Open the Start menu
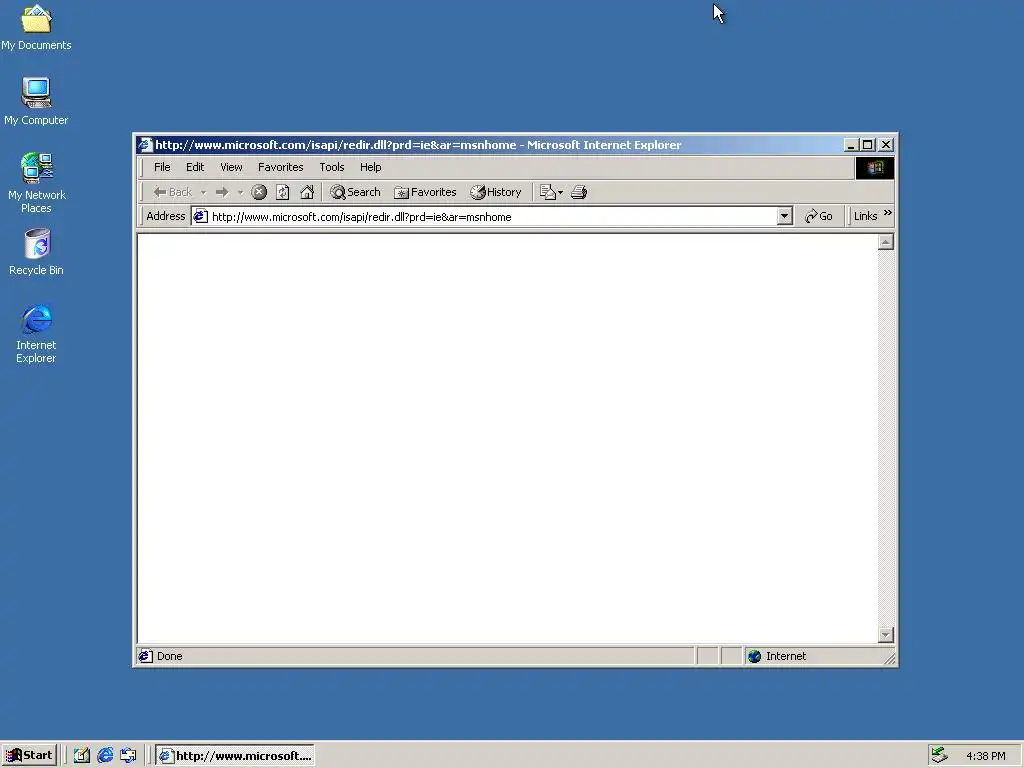 point(29,756)
